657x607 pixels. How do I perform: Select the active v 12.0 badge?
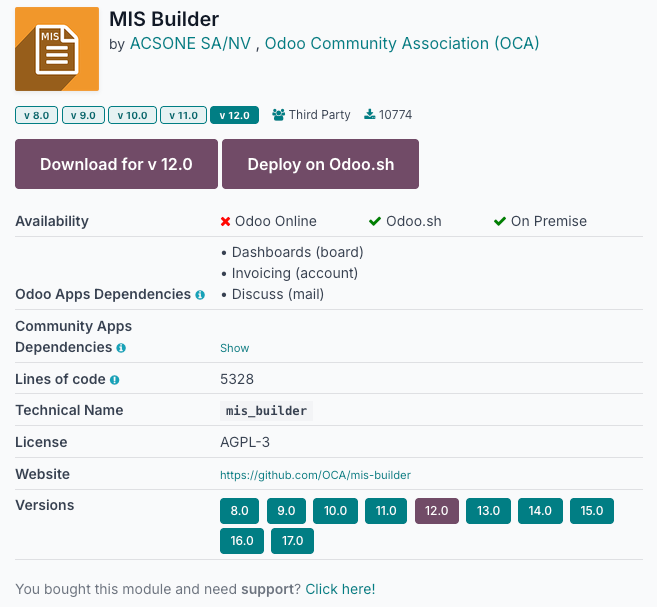234,115
